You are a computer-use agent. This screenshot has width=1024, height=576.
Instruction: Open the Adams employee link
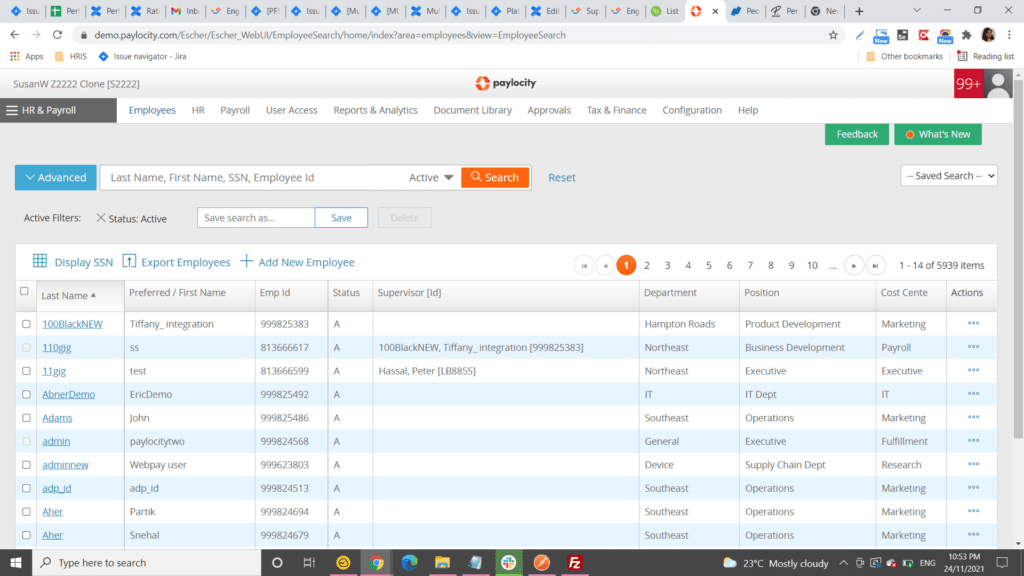click(x=57, y=418)
